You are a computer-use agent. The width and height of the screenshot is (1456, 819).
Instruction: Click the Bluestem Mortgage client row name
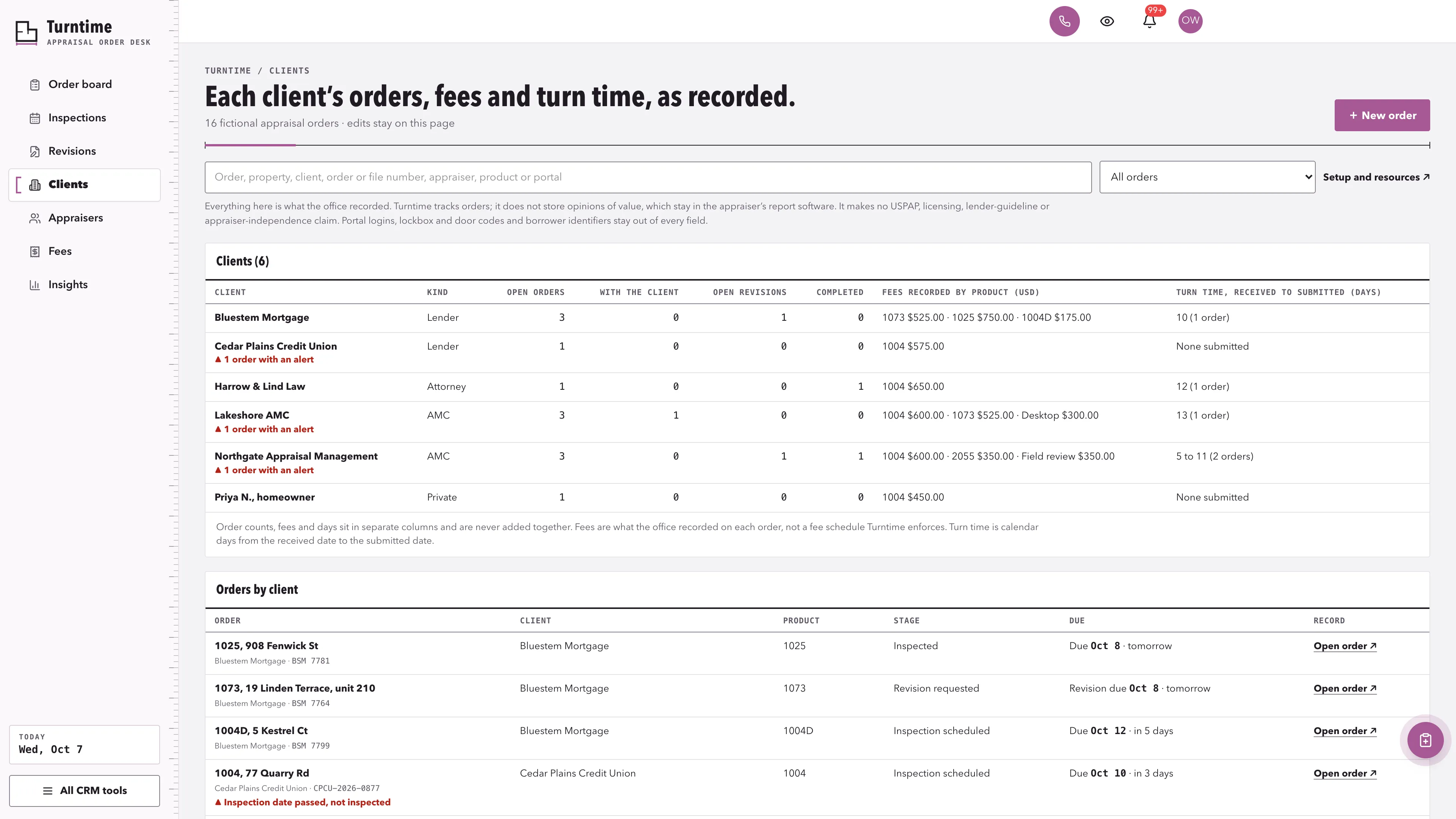(x=262, y=317)
